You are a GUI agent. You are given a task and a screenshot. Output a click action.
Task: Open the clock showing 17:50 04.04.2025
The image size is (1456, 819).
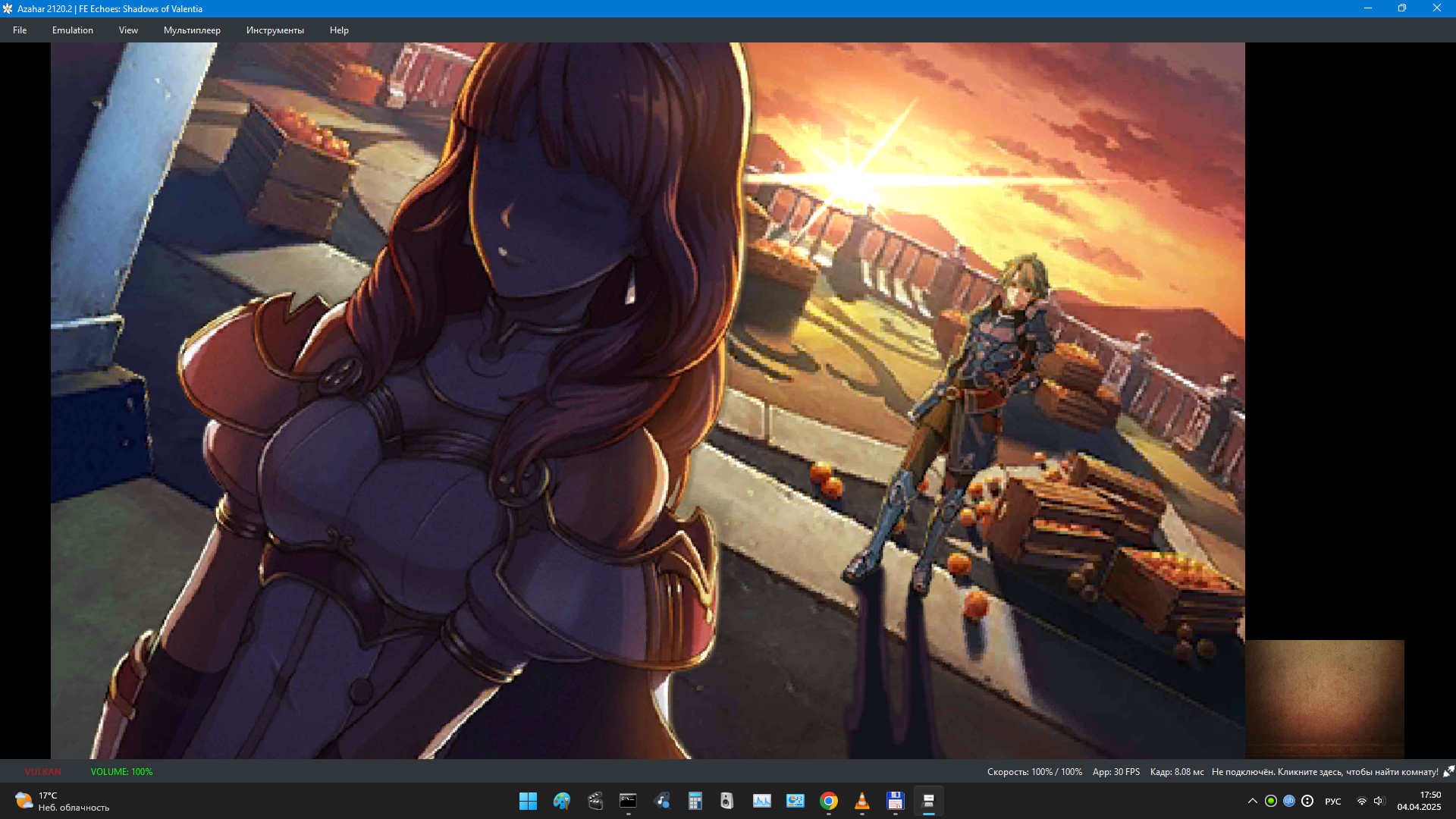1420,801
